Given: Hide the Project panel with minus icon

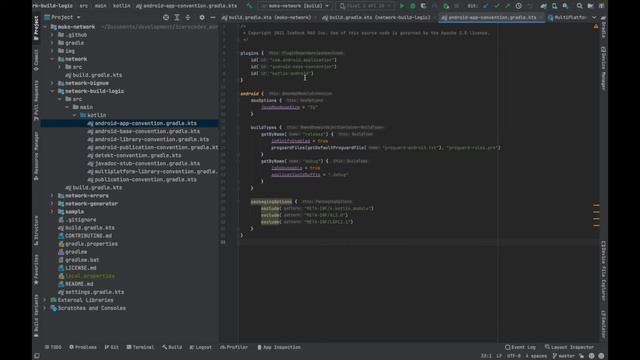Looking at the screenshot, I should click(x=213, y=18).
